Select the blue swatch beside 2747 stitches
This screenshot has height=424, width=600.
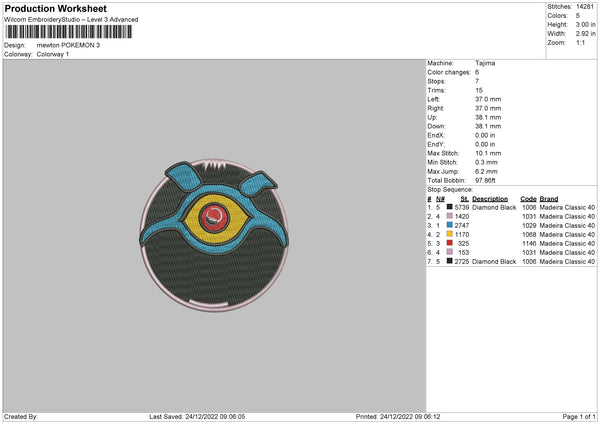pyautogui.click(x=450, y=225)
